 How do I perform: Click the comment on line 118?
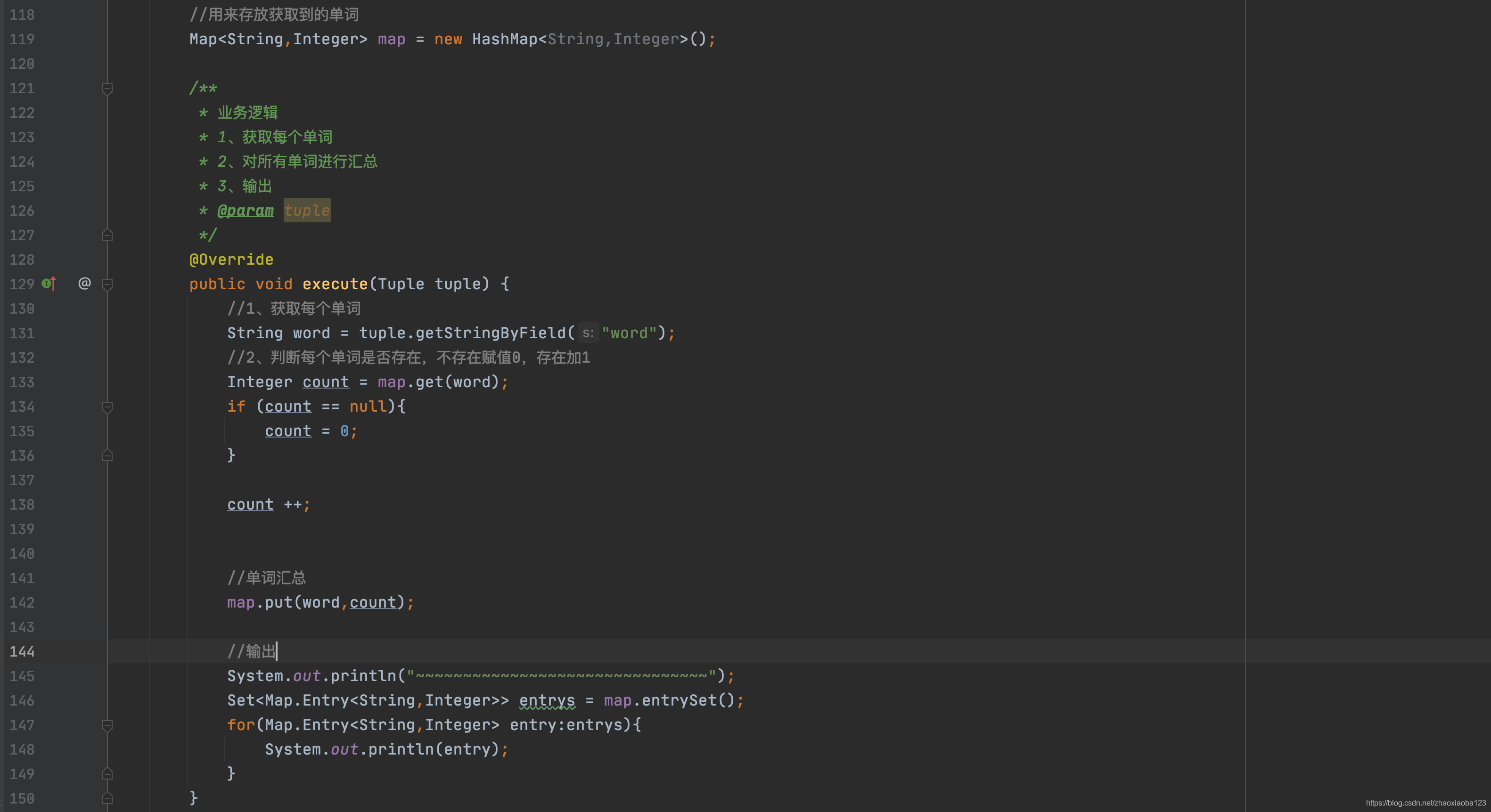click(274, 15)
